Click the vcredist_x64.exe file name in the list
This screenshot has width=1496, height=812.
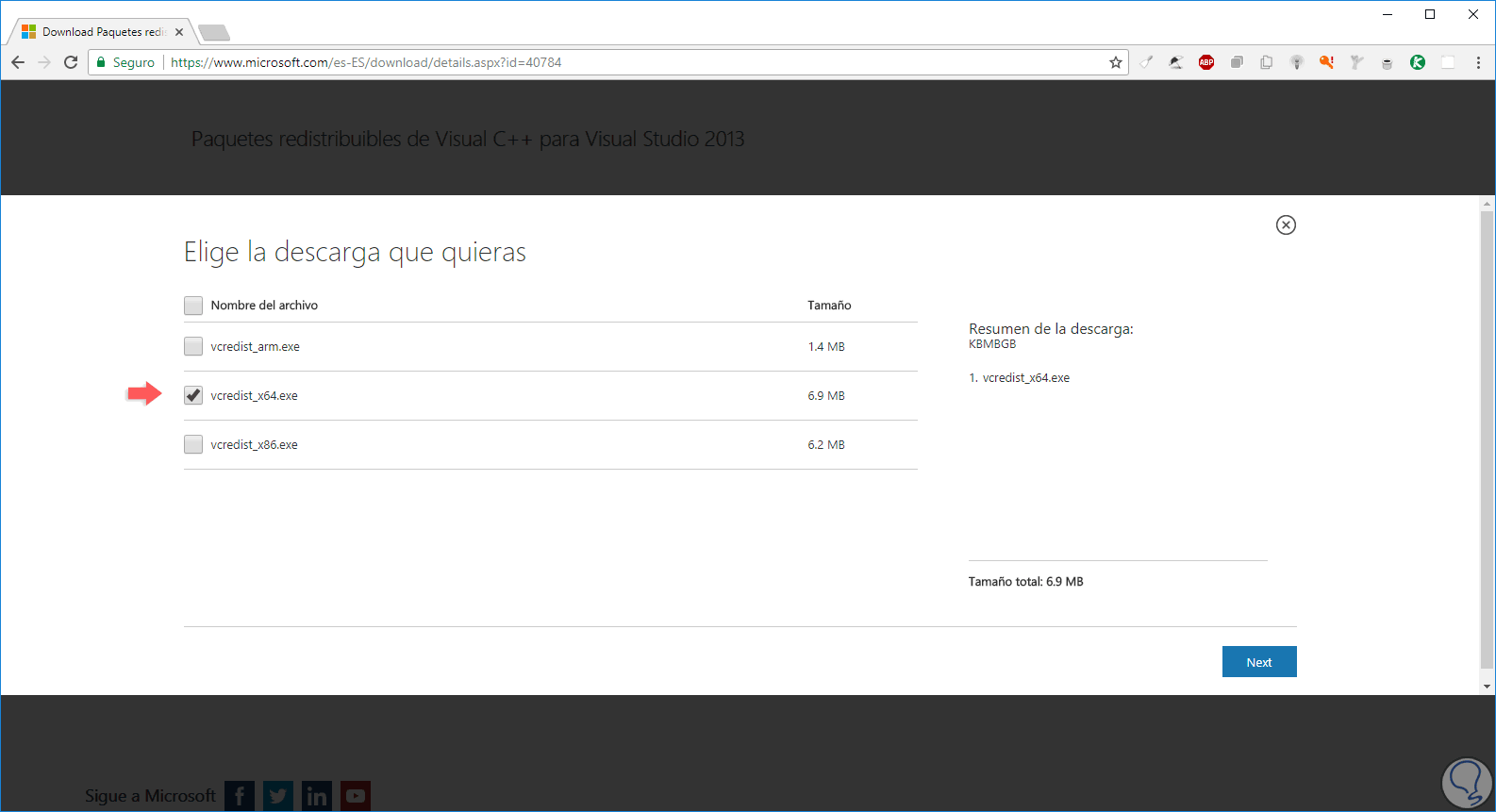coord(254,396)
